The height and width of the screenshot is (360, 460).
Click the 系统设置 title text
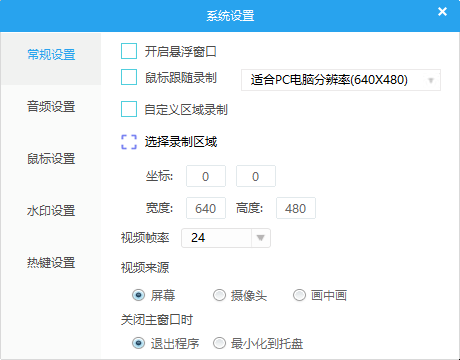coord(230,16)
